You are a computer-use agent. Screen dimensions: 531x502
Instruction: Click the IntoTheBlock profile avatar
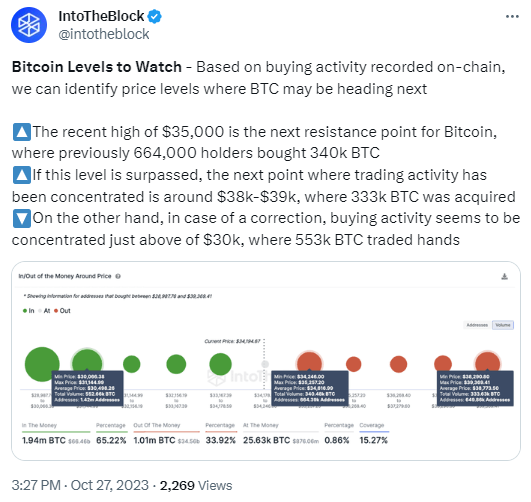(x=29, y=25)
